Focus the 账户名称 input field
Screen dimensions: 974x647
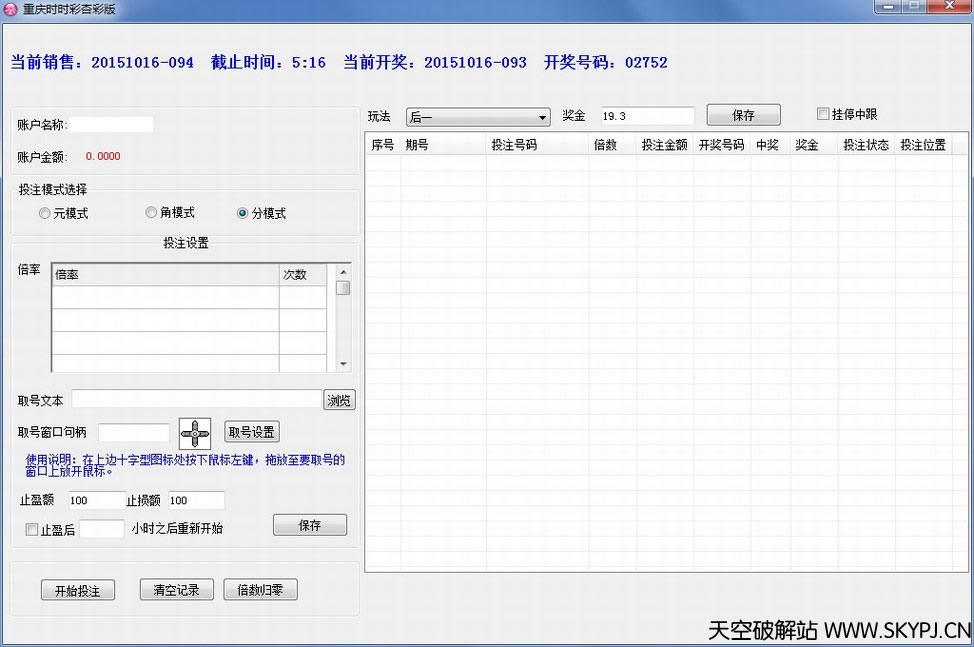click(x=110, y=125)
